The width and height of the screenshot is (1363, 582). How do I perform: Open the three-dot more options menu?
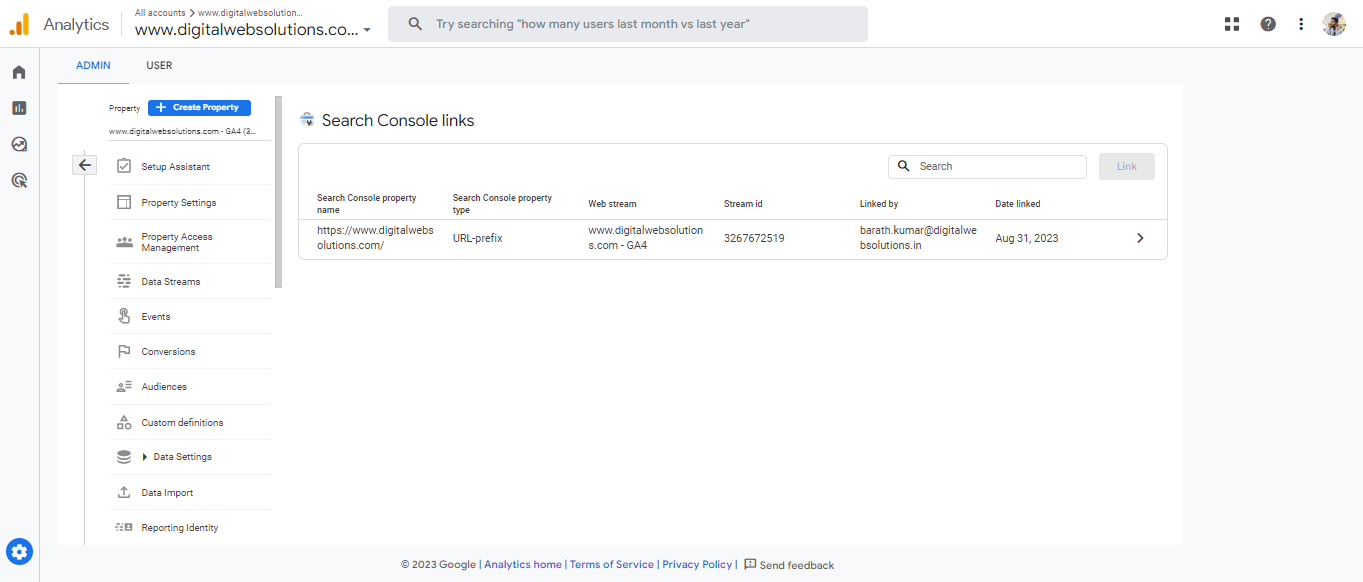[1301, 24]
